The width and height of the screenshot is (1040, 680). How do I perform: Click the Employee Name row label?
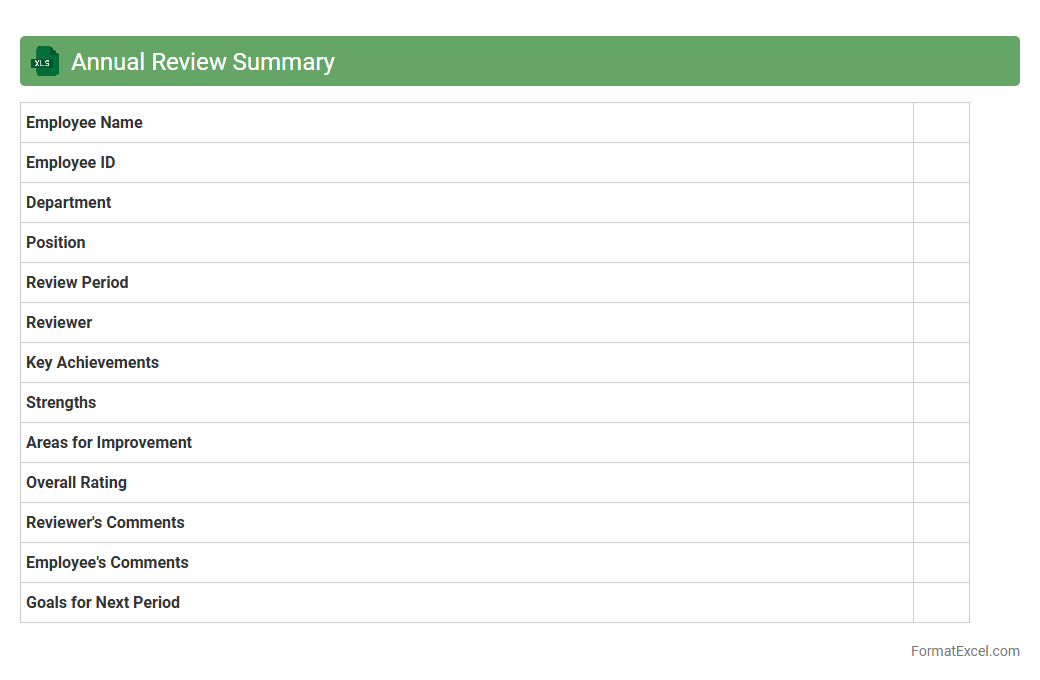pos(84,123)
